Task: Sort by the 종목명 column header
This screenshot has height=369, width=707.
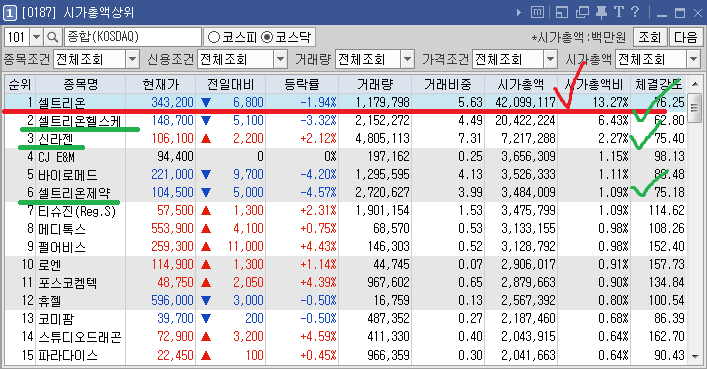Action: point(81,84)
